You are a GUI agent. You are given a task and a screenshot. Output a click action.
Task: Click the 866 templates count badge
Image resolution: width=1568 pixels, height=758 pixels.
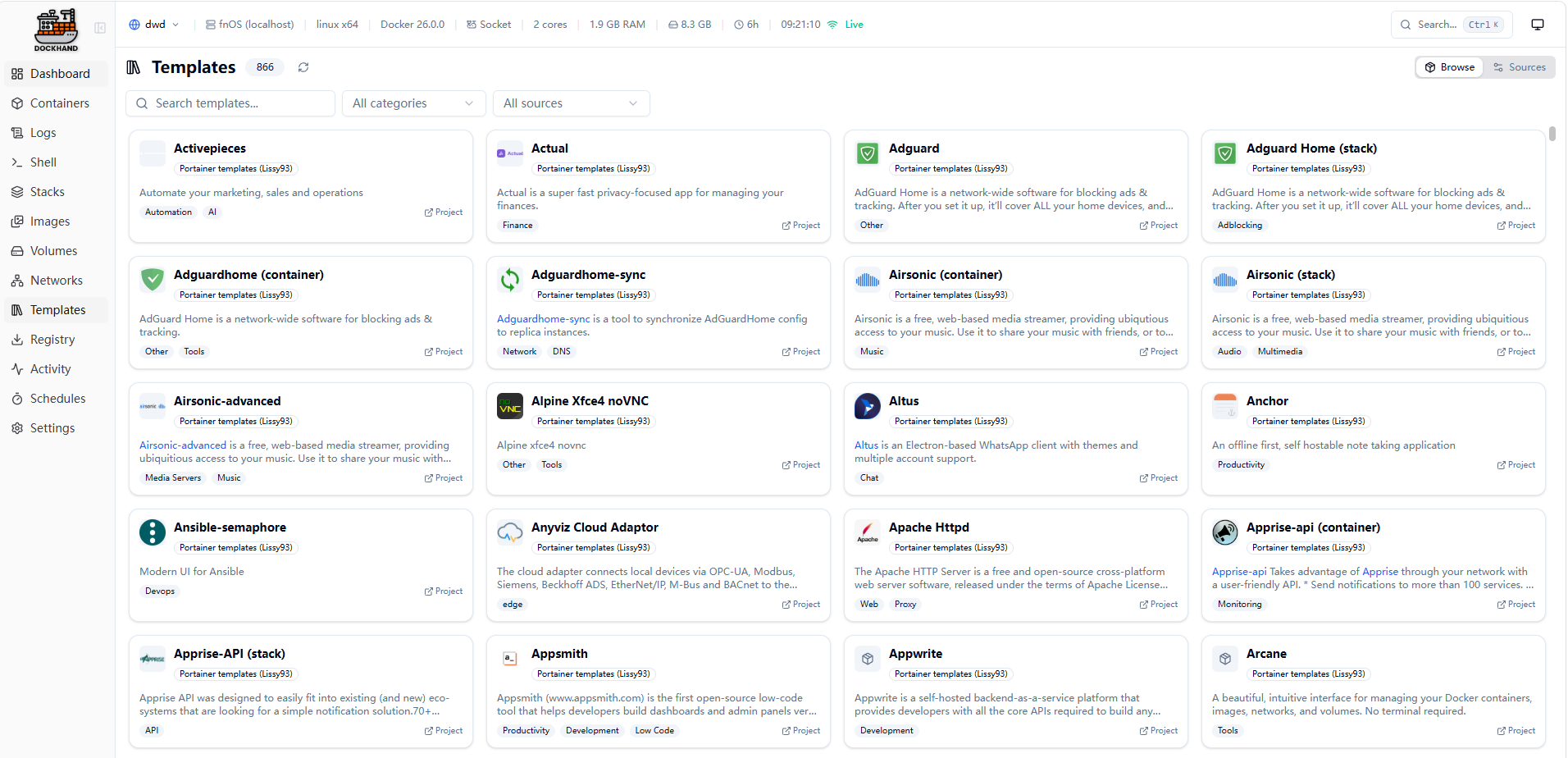coord(265,67)
